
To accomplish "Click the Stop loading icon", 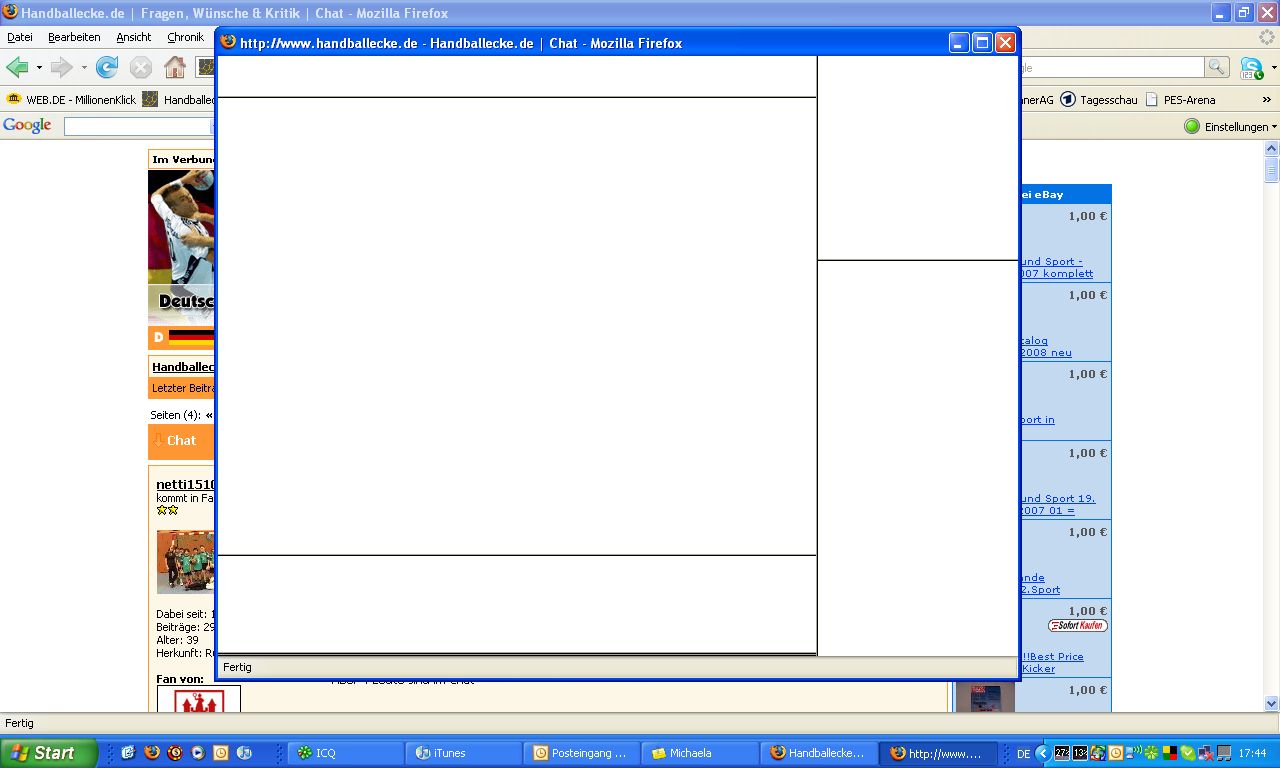I will point(141,67).
